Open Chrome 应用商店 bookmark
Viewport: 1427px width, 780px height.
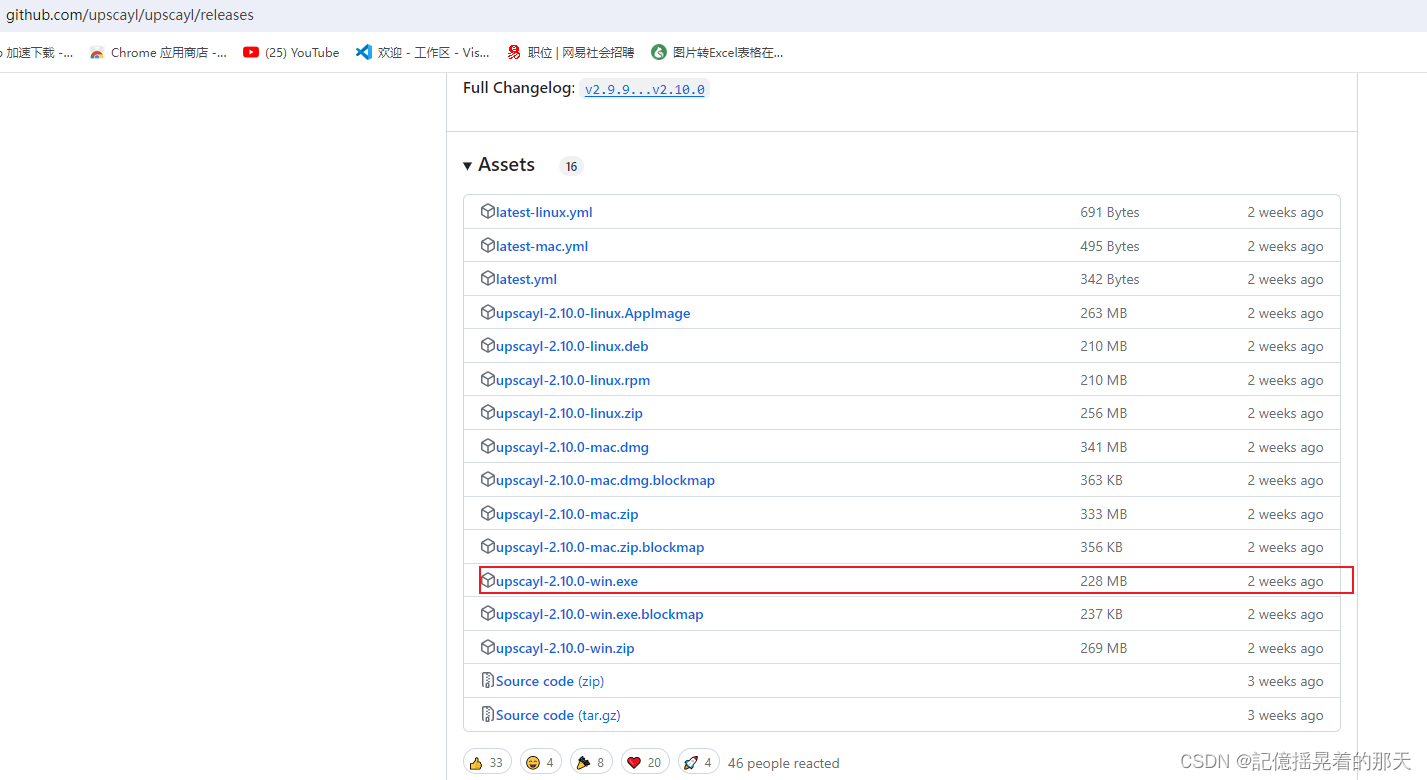coord(158,53)
